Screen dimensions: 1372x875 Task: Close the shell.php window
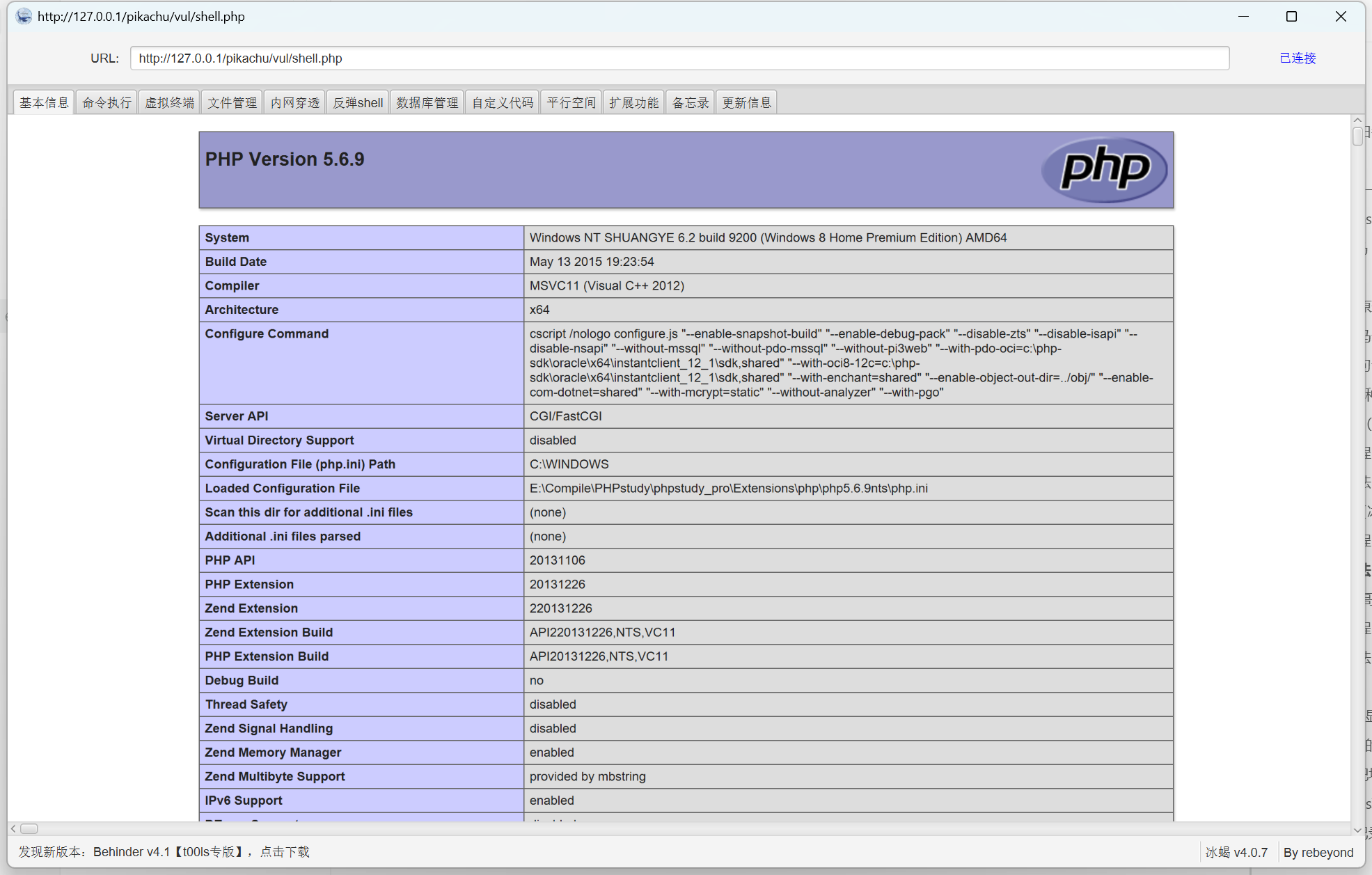1341,16
